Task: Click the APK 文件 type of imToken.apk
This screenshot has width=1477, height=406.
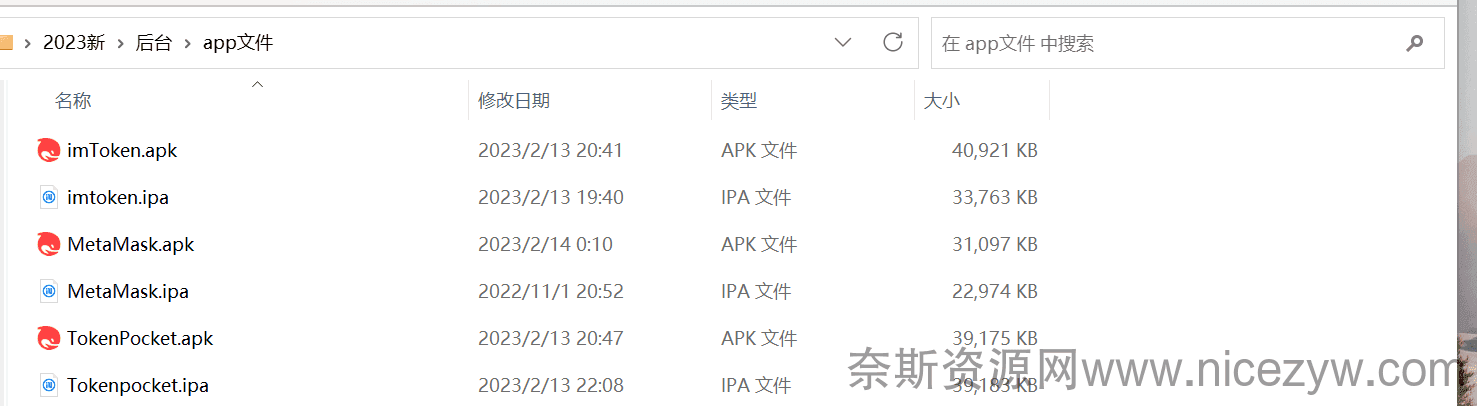Action: point(759,151)
